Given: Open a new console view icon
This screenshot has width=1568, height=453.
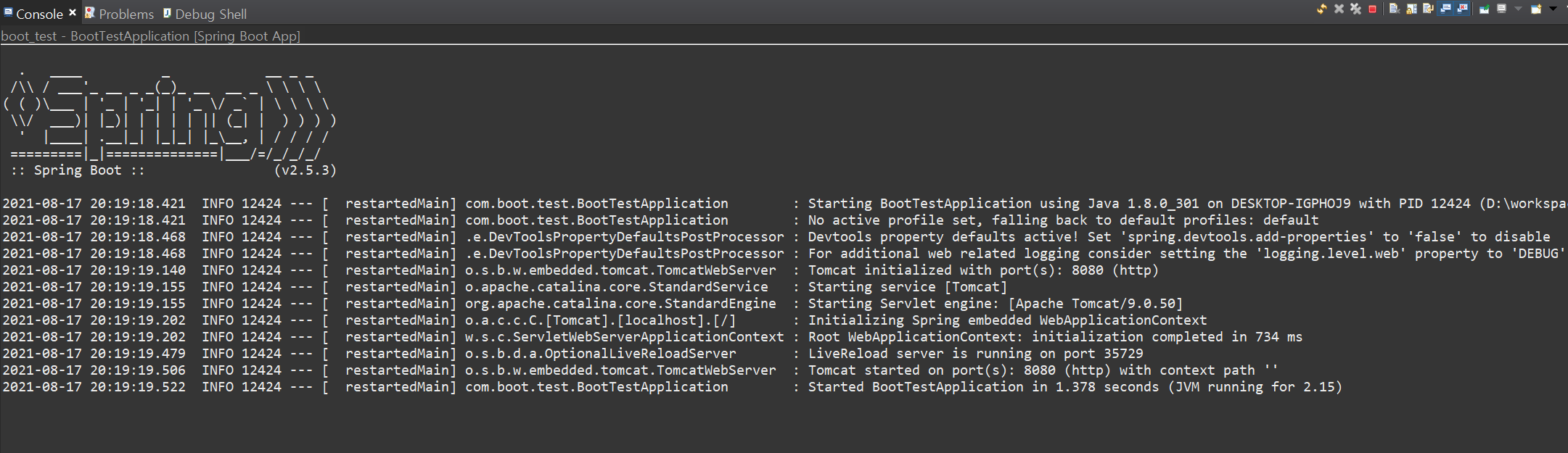Looking at the screenshot, I should tap(1536, 9).
